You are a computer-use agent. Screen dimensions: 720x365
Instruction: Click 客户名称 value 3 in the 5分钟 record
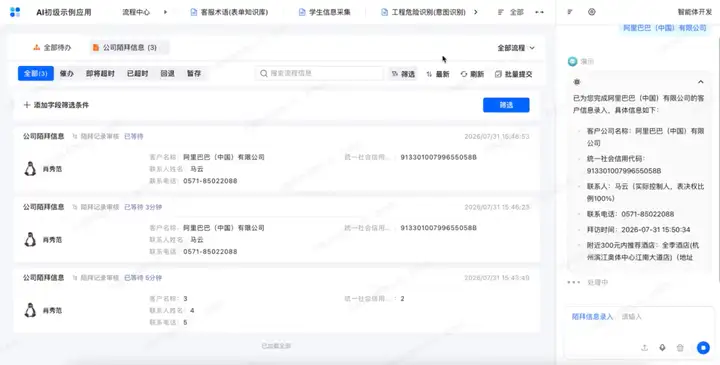coord(186,298)
